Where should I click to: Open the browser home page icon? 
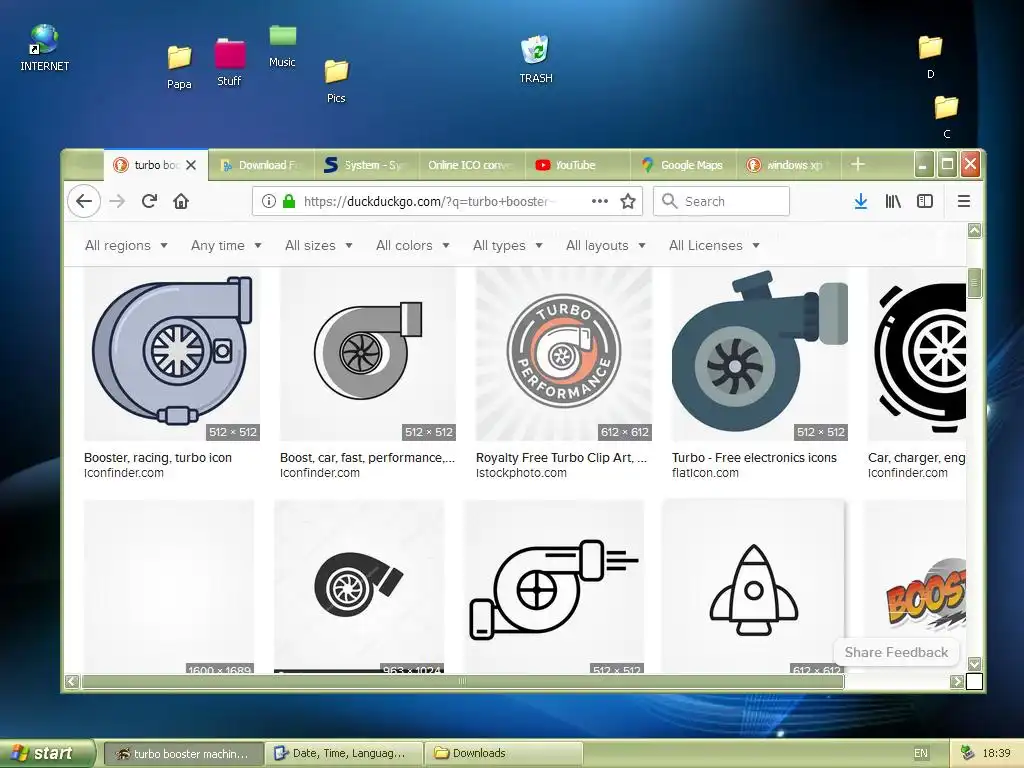pos(181,201)
